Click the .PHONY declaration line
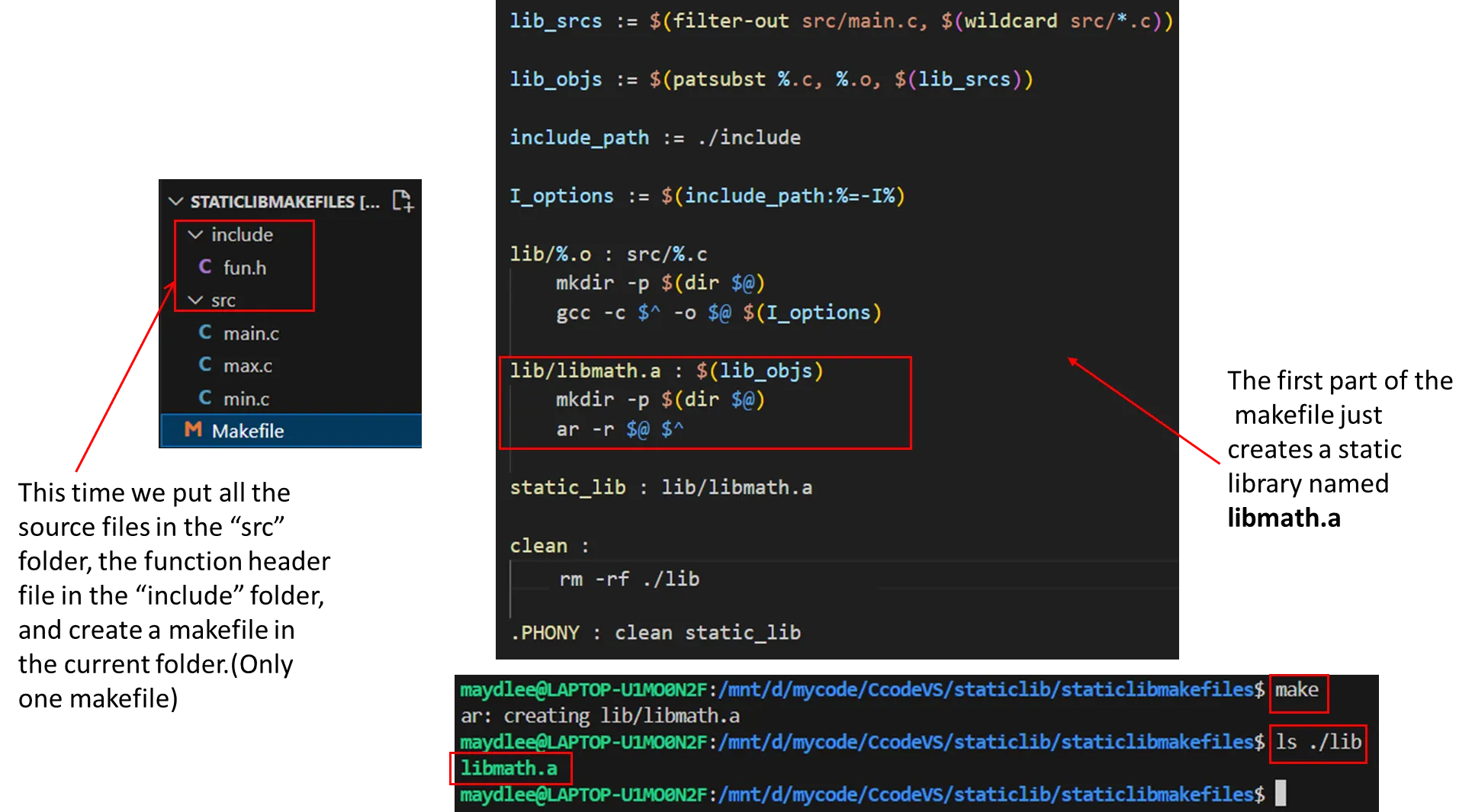This screenshot has height=812, width=1472. tap(655, 633)
